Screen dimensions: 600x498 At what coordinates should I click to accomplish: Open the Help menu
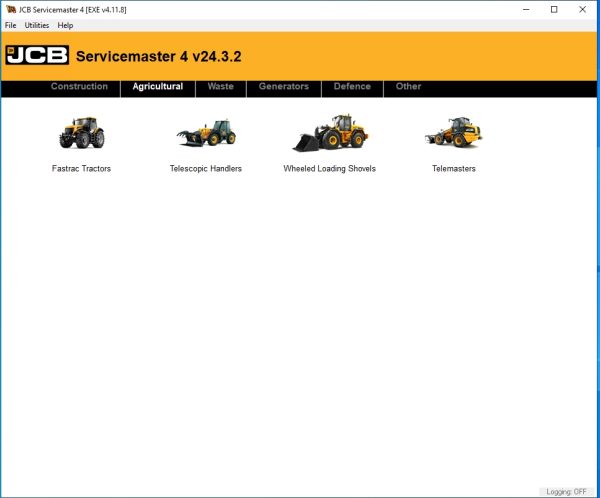coord(65,25)
